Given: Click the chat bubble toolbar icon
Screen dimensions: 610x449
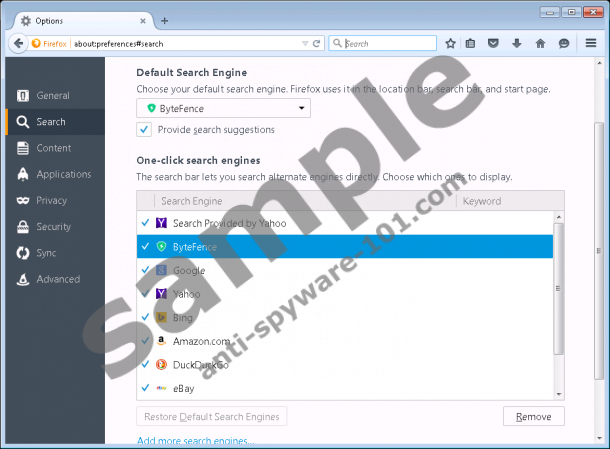Looking at the screenshot, I should coord(564,43).
